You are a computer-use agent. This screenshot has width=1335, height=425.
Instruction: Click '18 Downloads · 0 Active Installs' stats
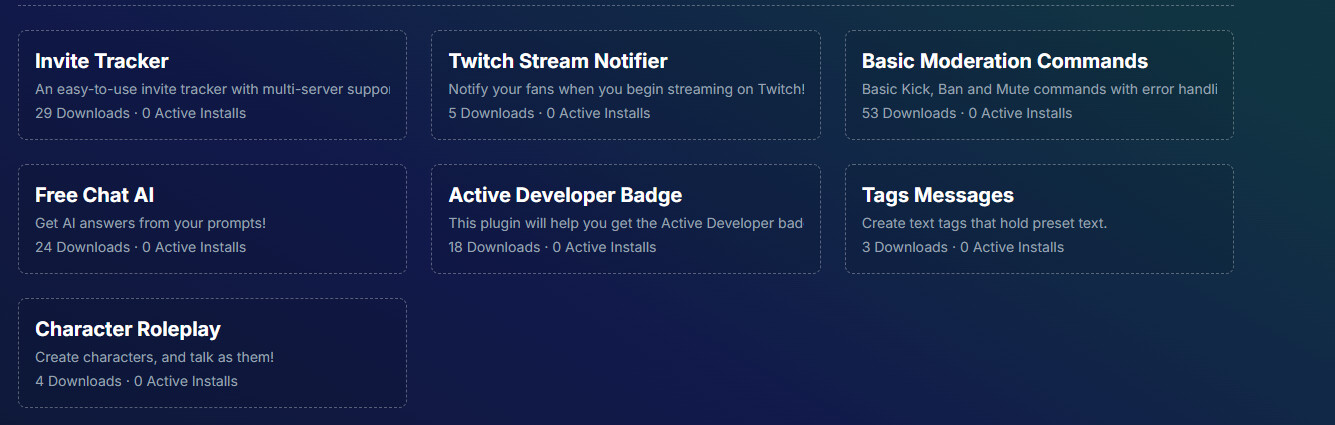coord(552,247)
